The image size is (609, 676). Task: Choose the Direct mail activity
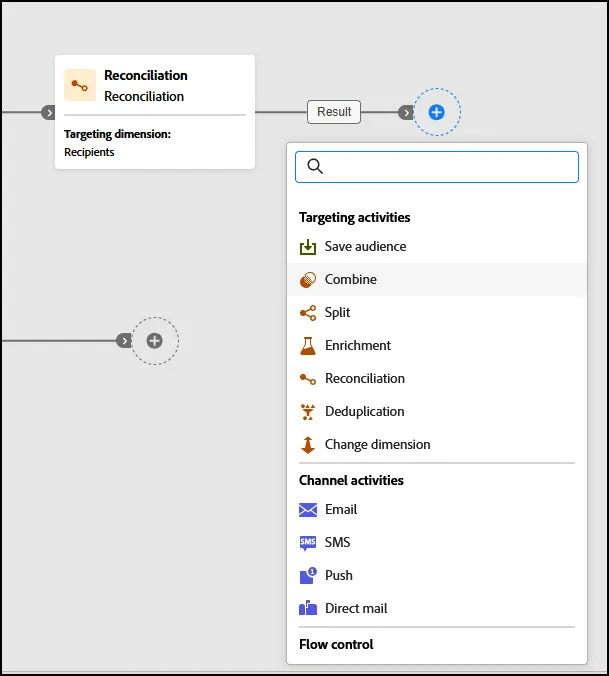pyautogui.click(x=437, y=608)
